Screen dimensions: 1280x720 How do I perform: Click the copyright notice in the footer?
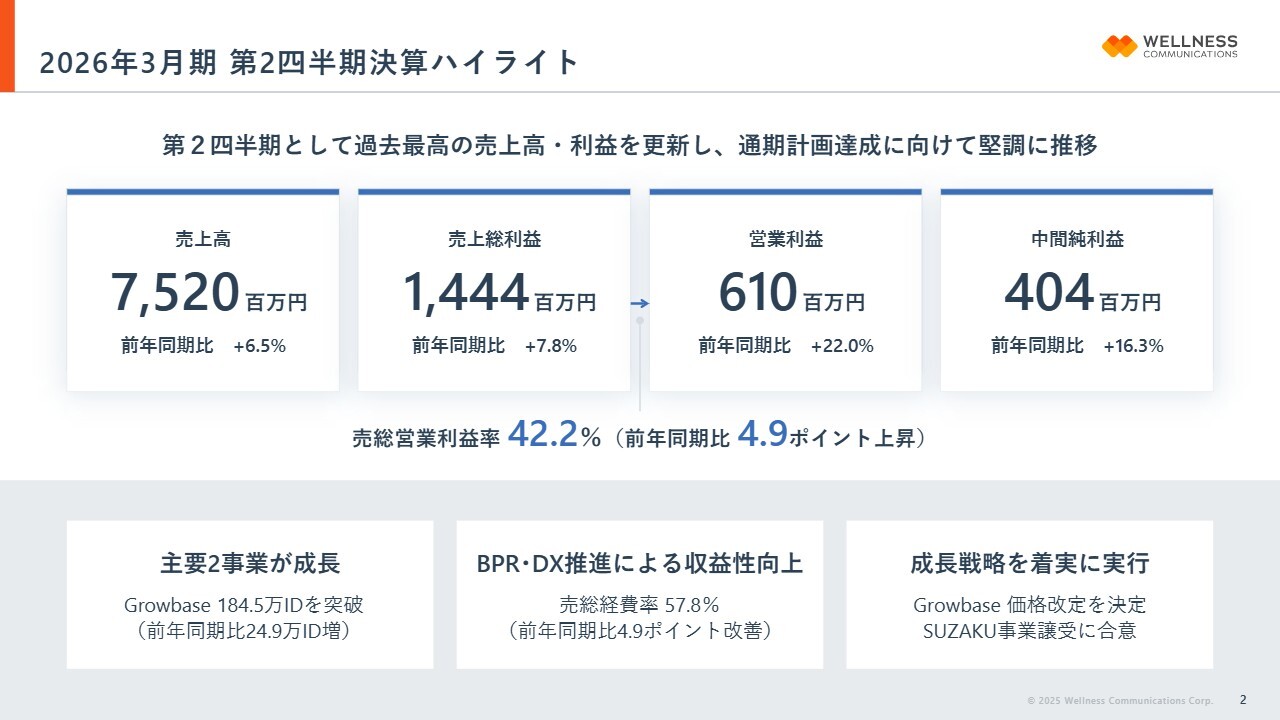click(x=1120, y=700)
